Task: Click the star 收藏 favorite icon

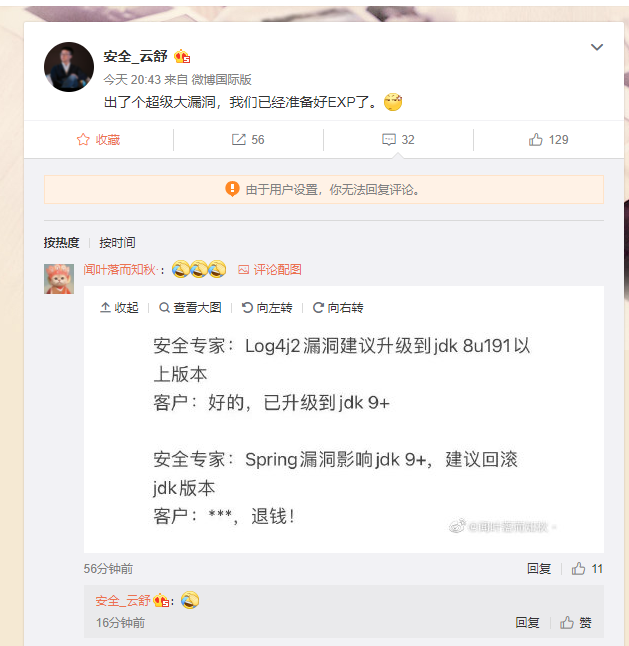Action: pyautogui.click(x=83, y=140)
